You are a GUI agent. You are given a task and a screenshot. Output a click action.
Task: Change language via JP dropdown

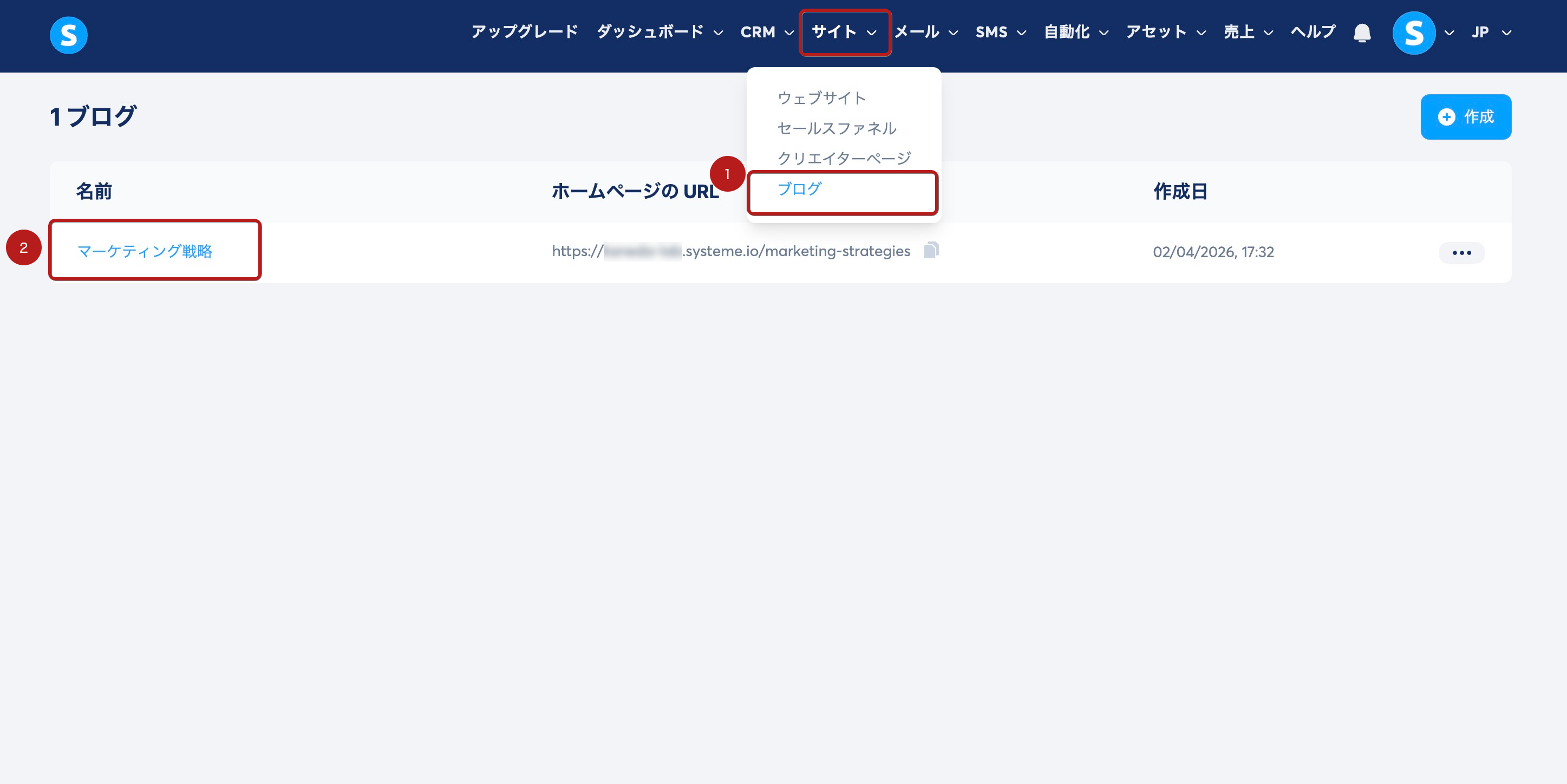coord(1491,32)
